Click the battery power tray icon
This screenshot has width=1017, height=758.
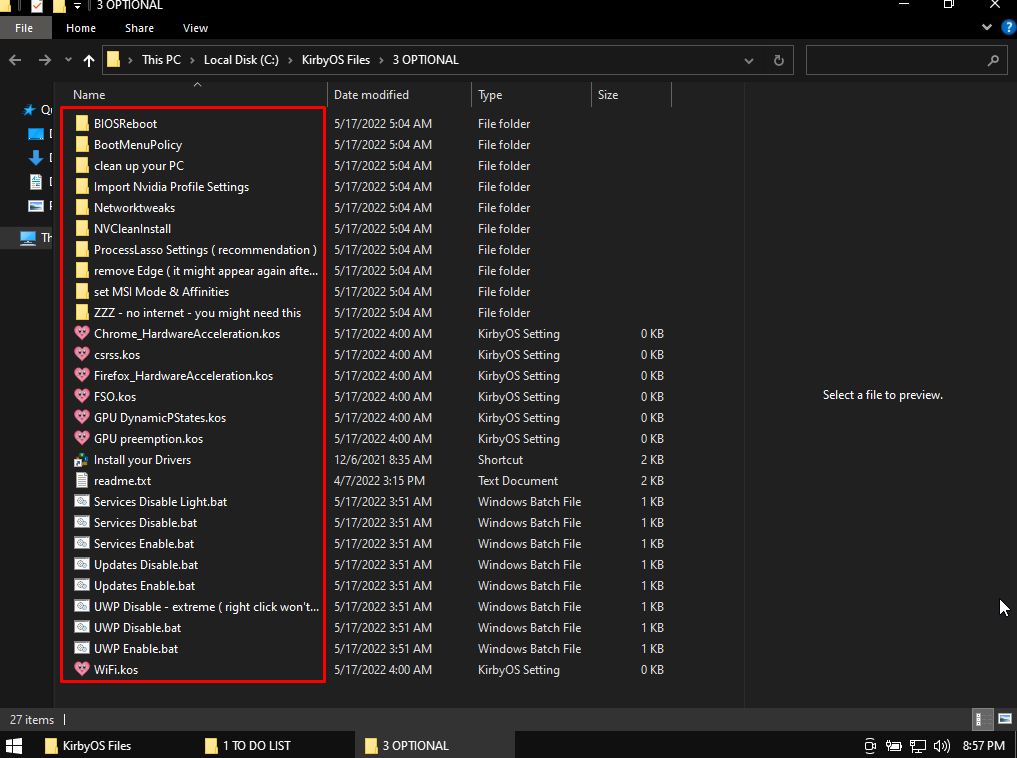tap(894, 746)
